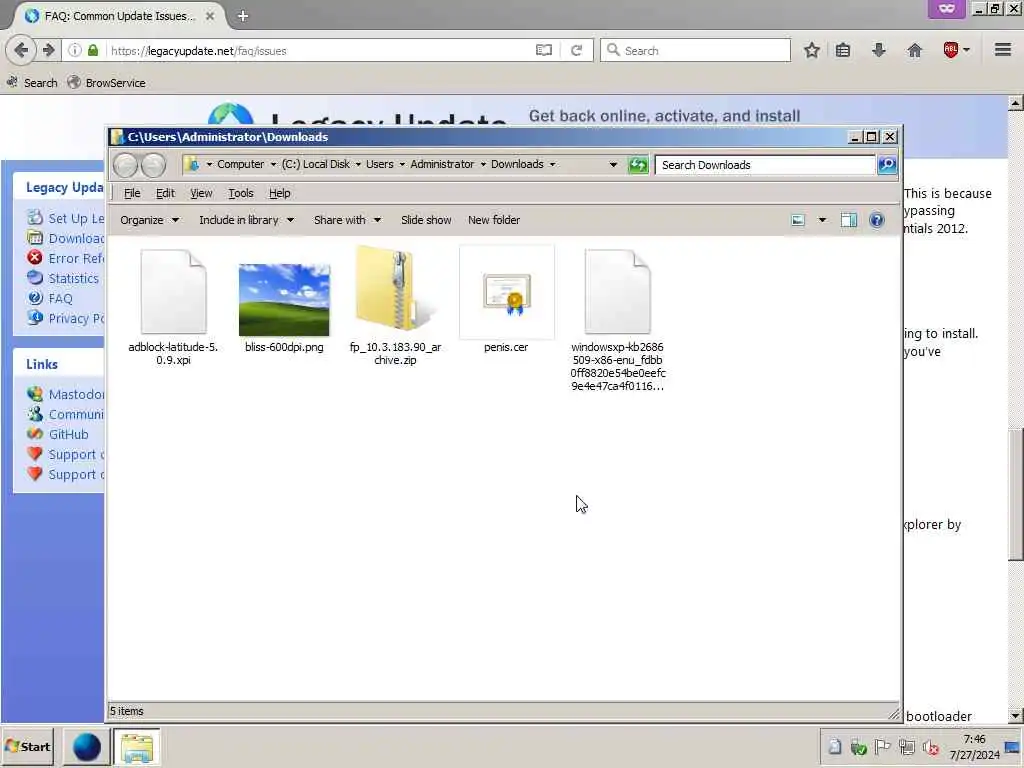Click inside the Search Downloads field
1024x768 pixels.
tap(765, 165)
